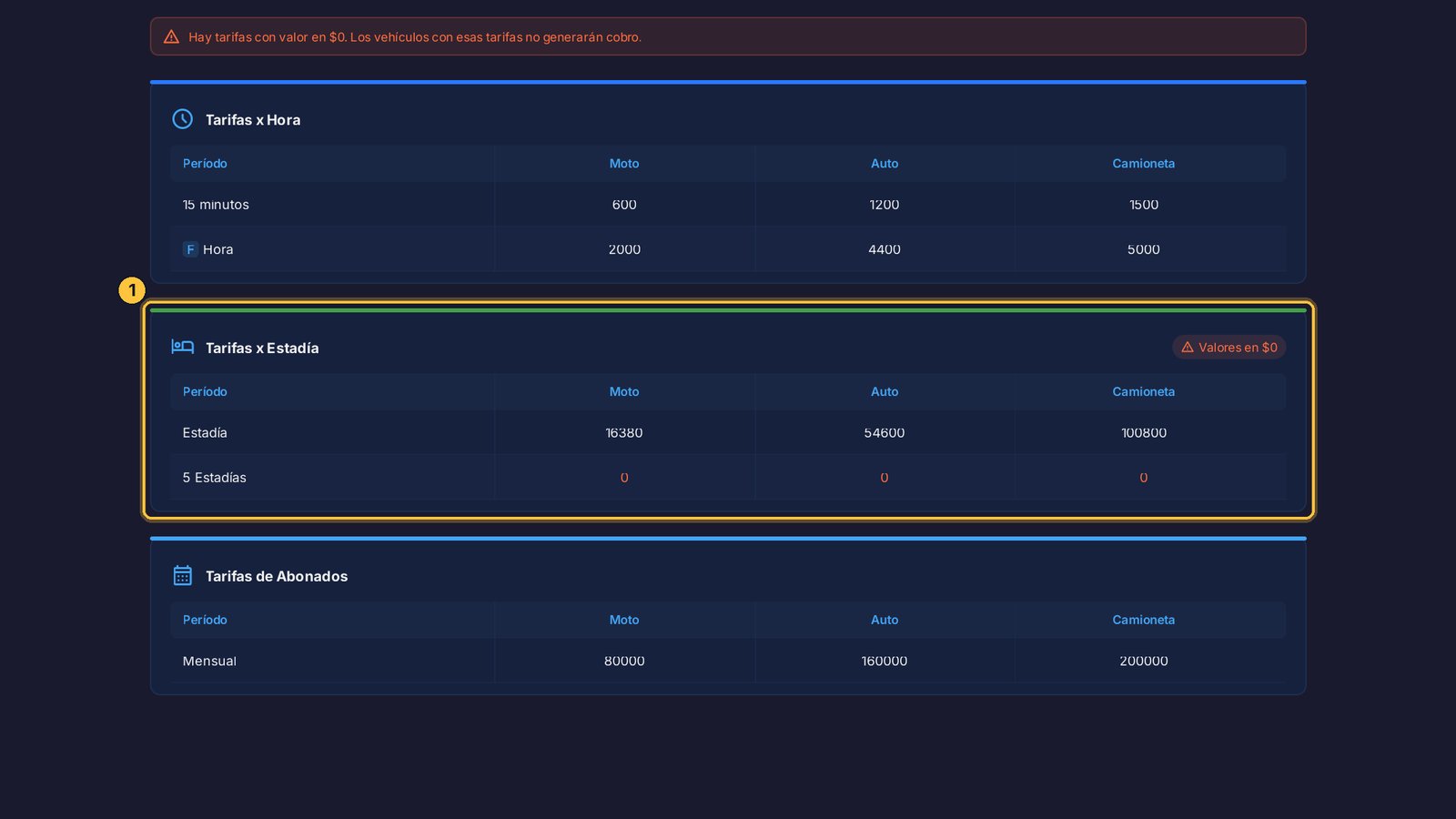Click the Camioneta value 200000 for Mensual

(1144, 662)
